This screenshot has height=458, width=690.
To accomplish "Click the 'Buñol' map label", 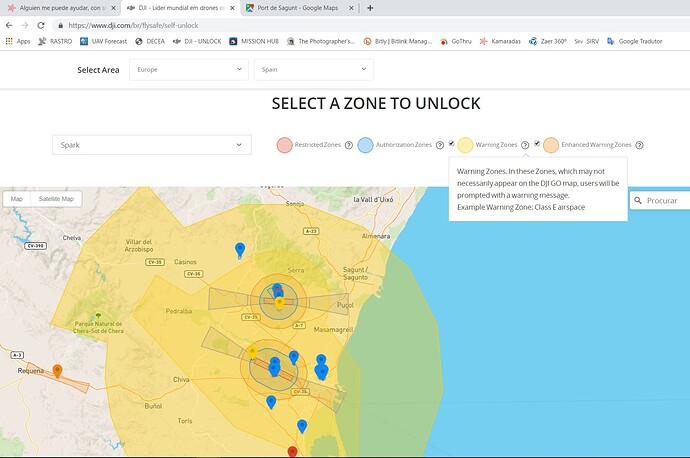I will click(x=153, y=406).
